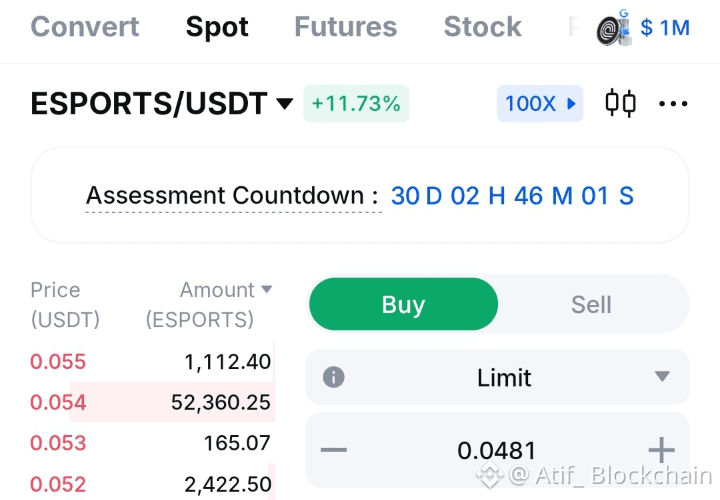720x500 pixels.
Task: Select the Sell toggle
Action: [591, 304]
